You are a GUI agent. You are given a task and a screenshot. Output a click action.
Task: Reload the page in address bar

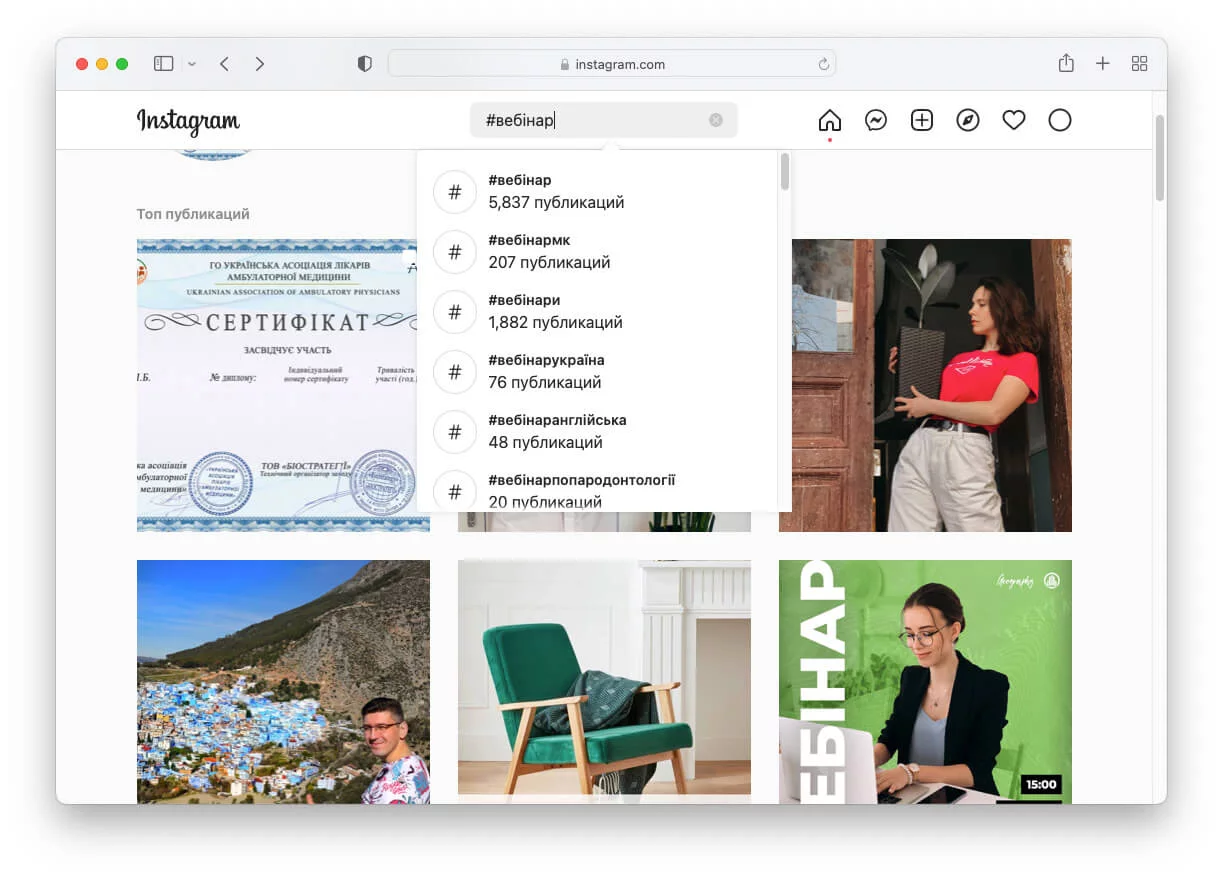click(x=824, y=64)
